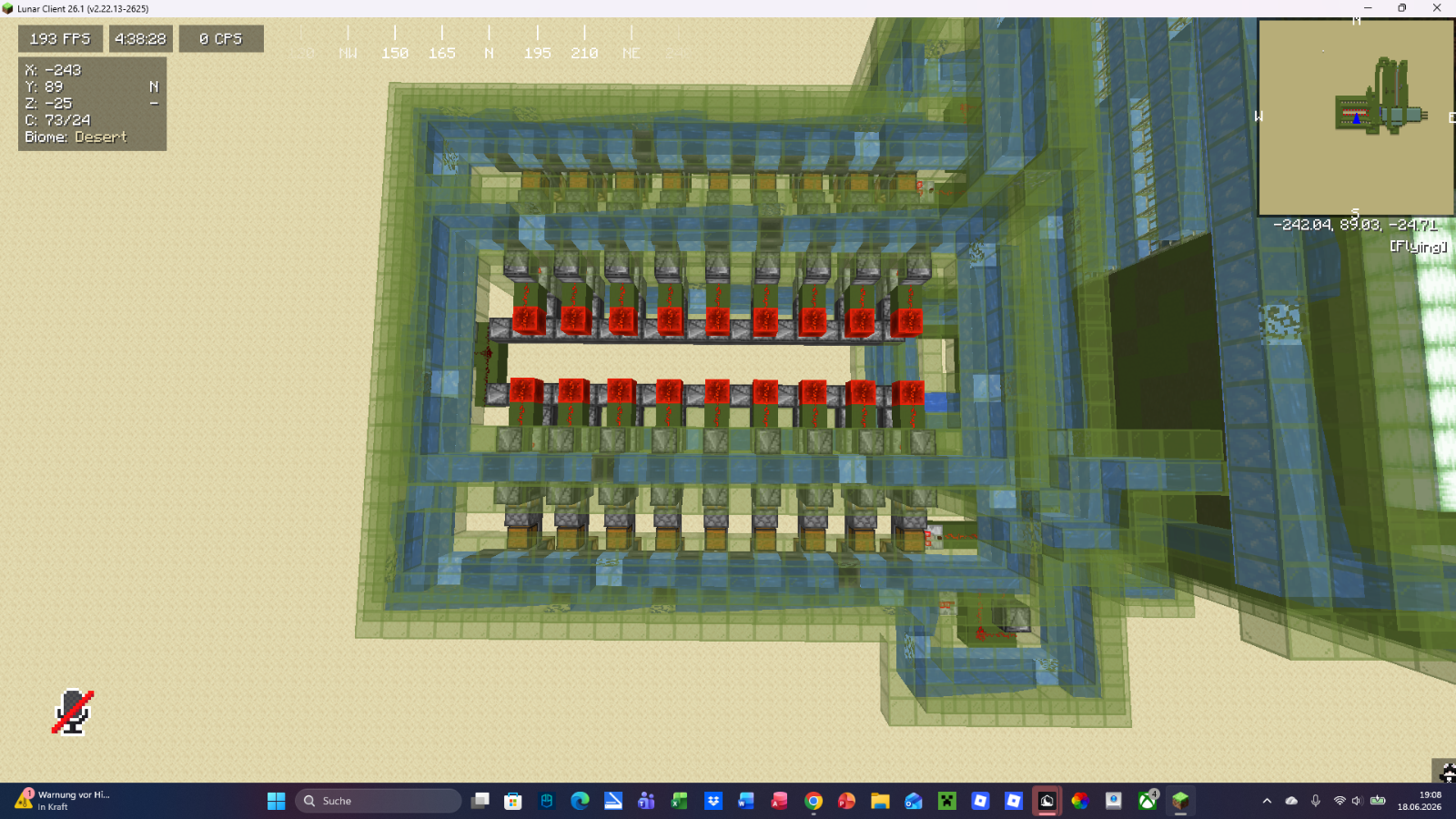Viewport: 1456px width, 819px height.
Task: Maximize or restore the Lunar Client window
Action: point(1402,8)
